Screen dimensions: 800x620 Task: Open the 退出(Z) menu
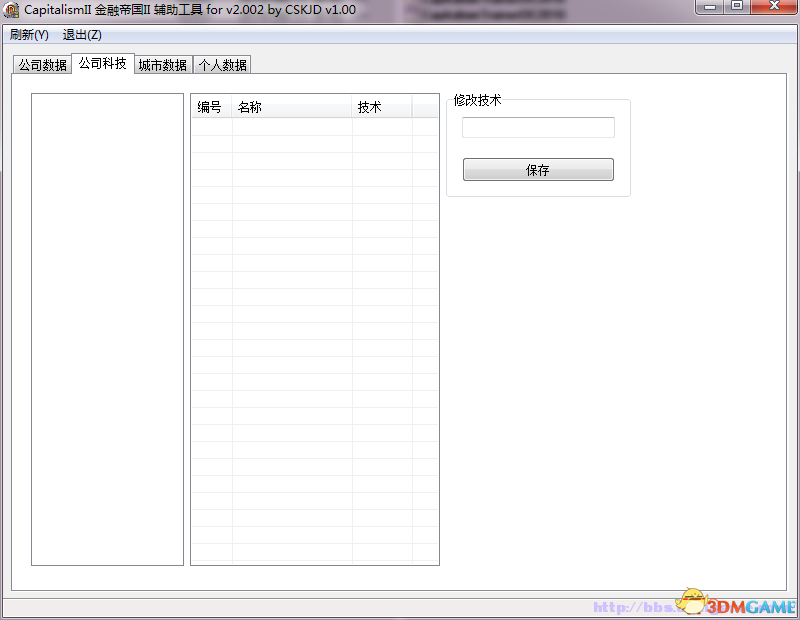82,35
